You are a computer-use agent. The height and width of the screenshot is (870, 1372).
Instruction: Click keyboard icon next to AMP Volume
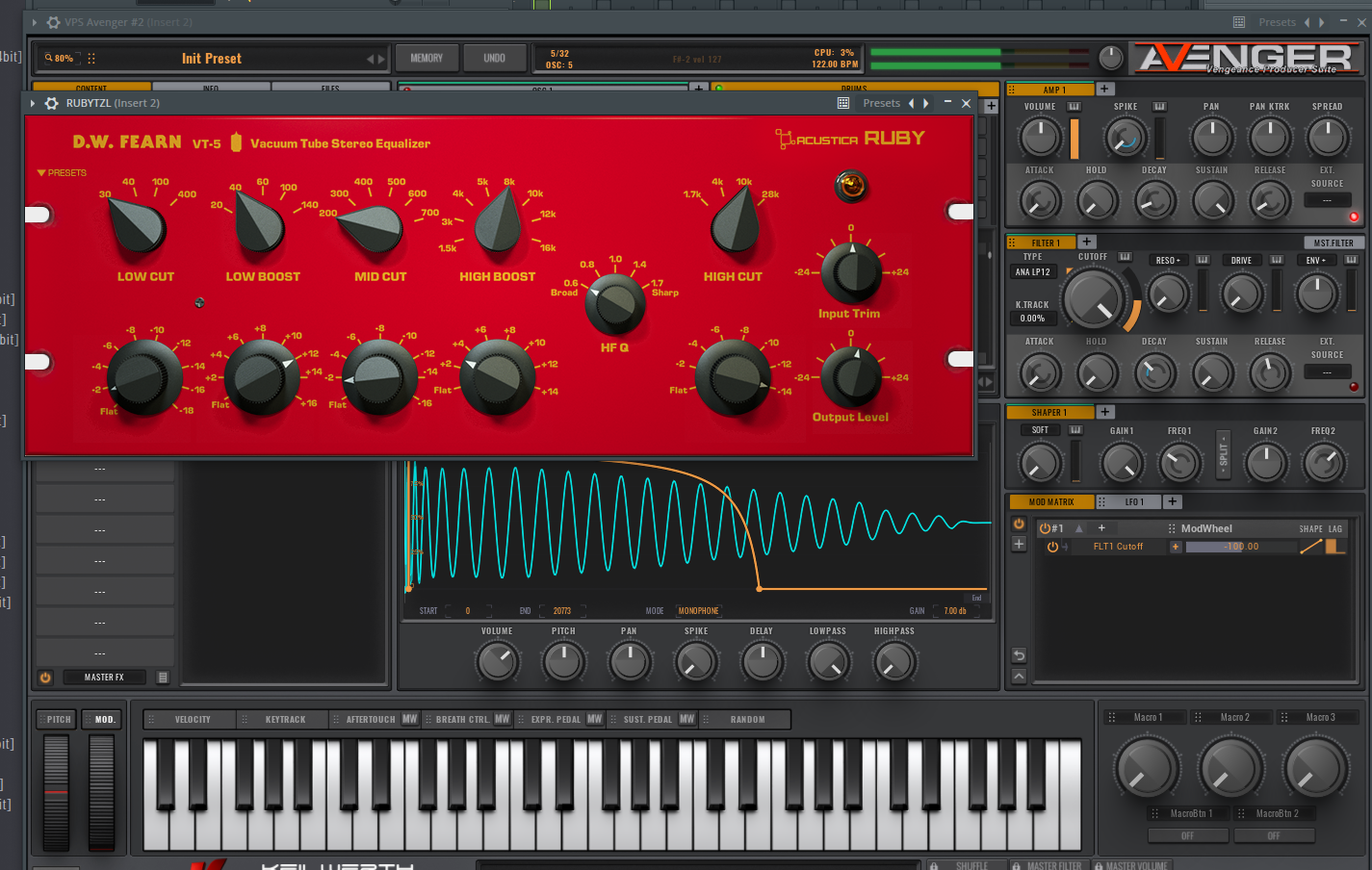(x=1074, y=106)
